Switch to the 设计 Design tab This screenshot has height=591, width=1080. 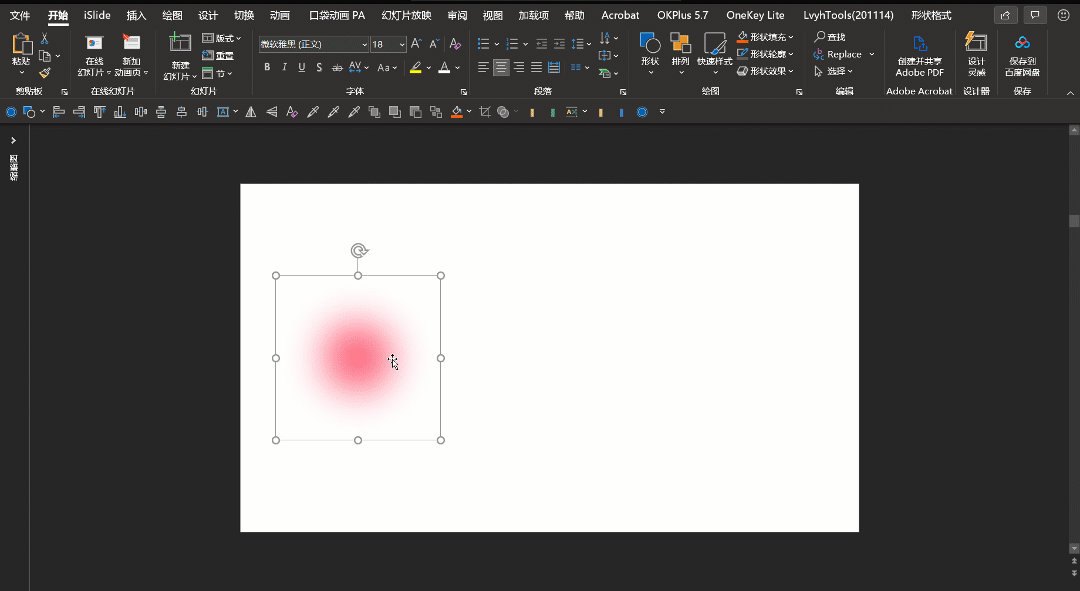tap(208, 15)
